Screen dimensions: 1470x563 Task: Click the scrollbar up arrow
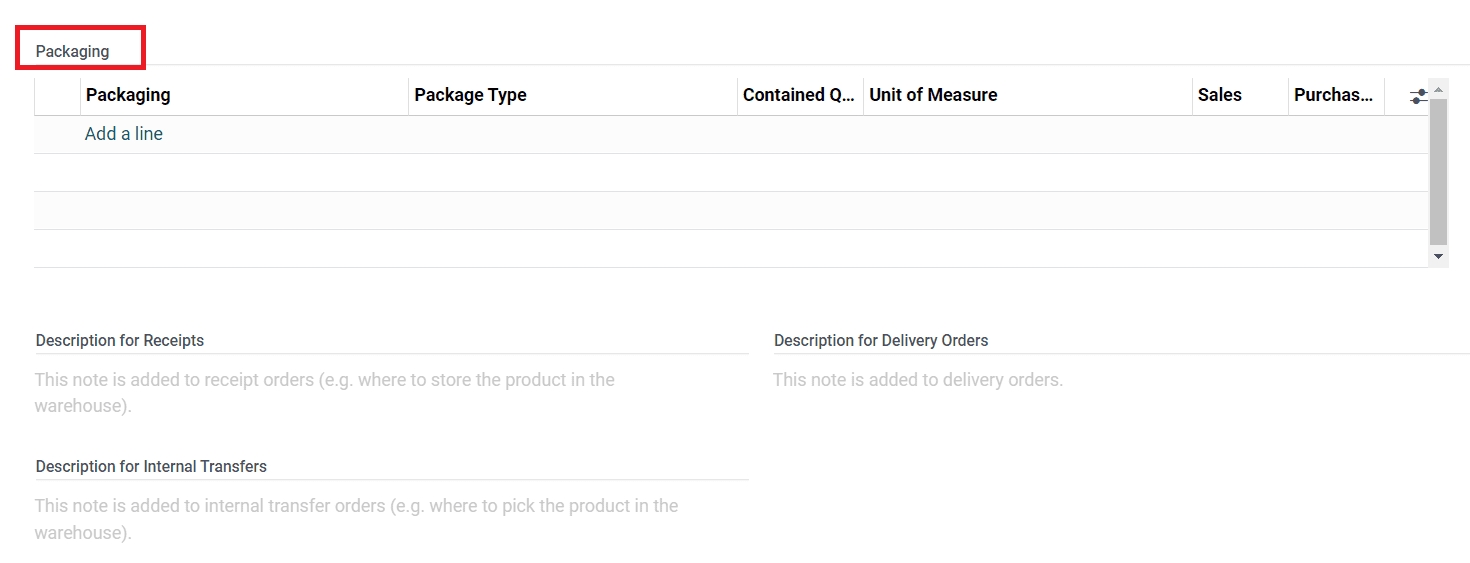click(1438, 90)
